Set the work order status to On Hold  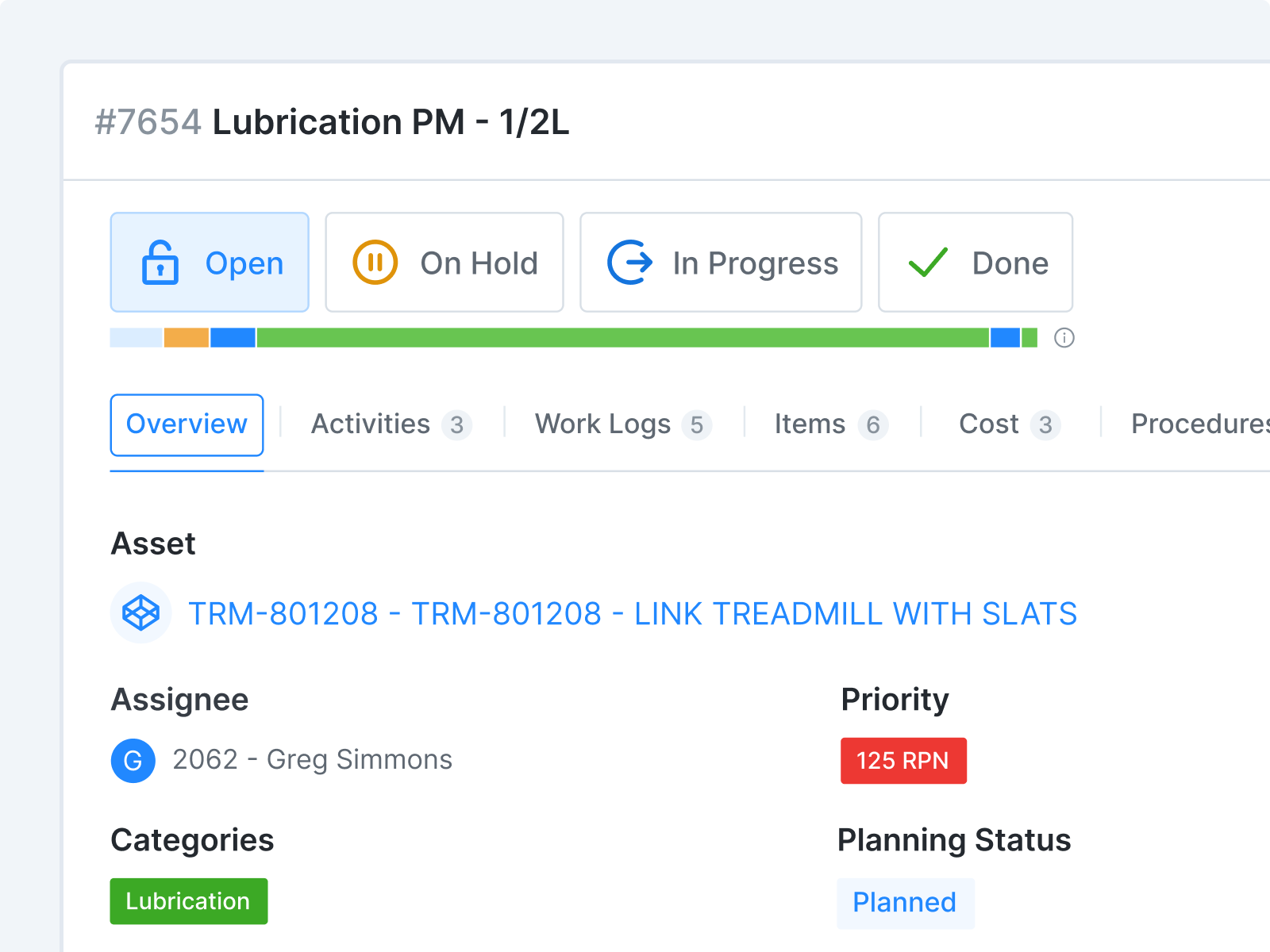(444, 263)
